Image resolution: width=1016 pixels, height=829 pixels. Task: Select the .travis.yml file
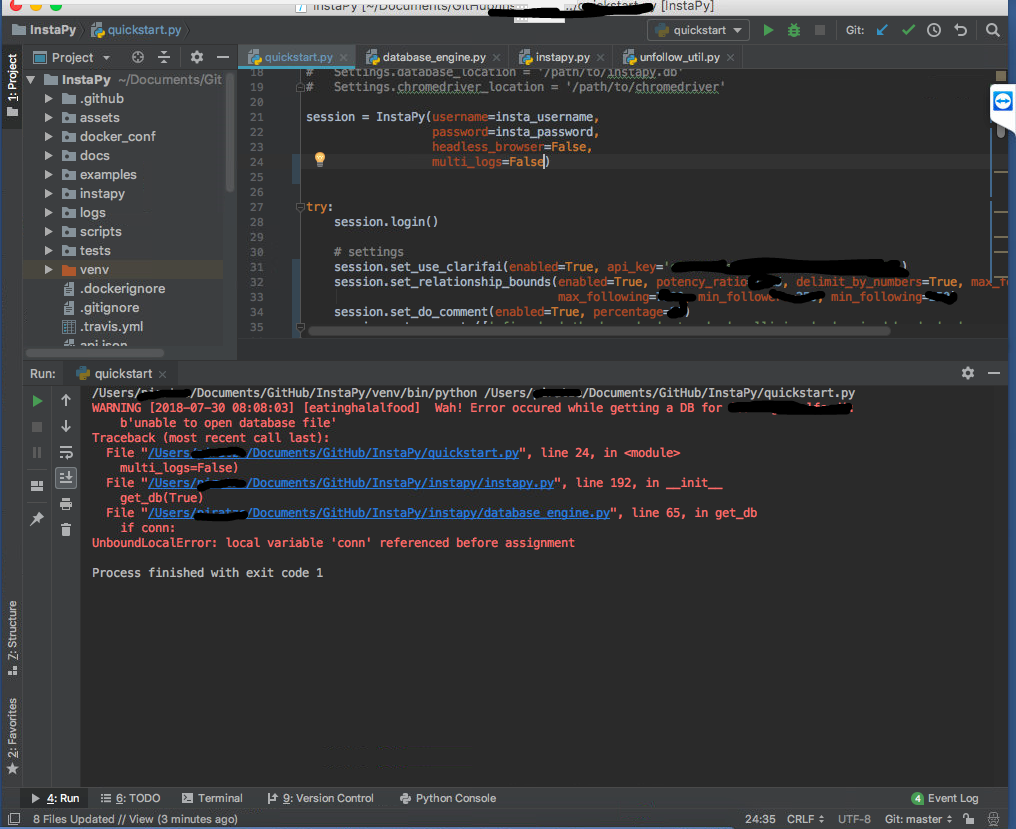(111, 327)
